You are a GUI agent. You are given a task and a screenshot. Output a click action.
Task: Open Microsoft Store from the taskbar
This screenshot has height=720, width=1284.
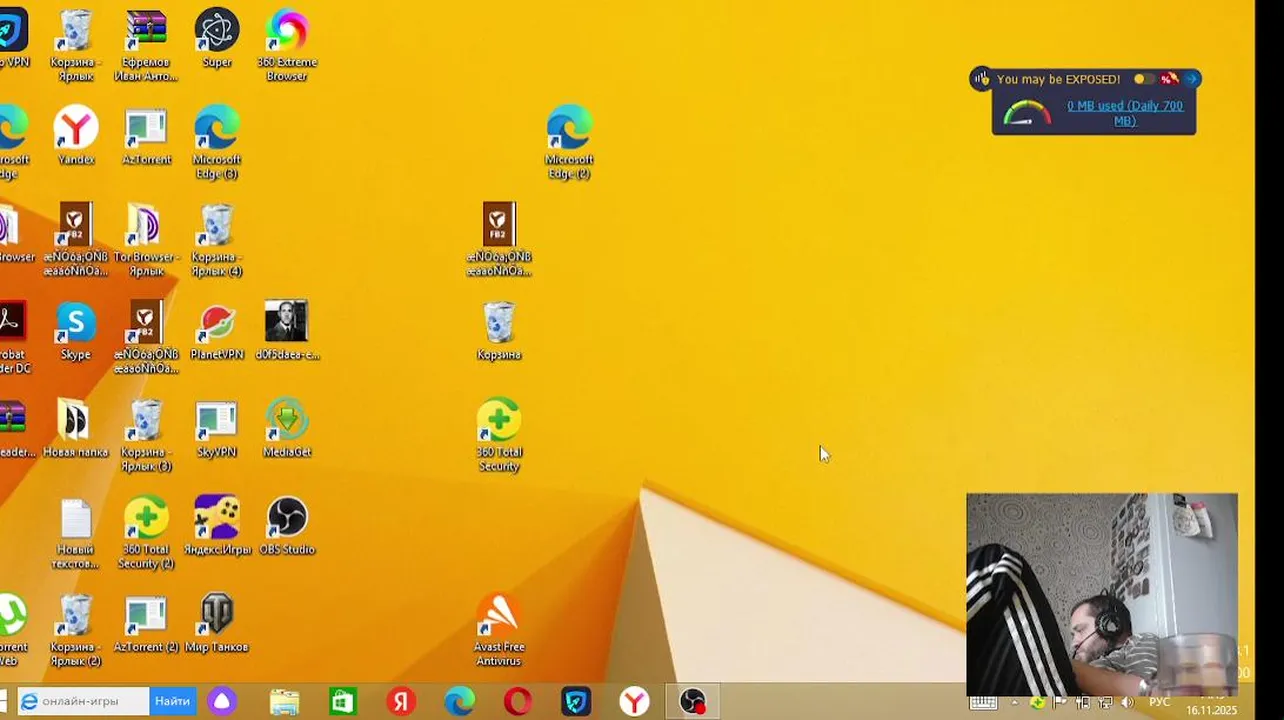click(x=343, y=701)
